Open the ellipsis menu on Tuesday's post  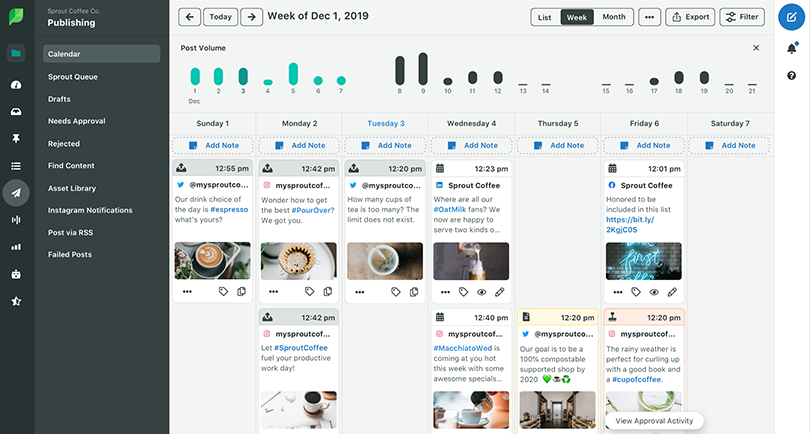pyautogui.click(x=359, y=291)
